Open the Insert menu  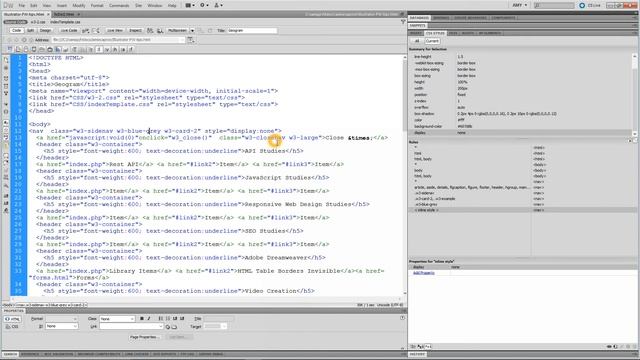click(x=62, y=6)
